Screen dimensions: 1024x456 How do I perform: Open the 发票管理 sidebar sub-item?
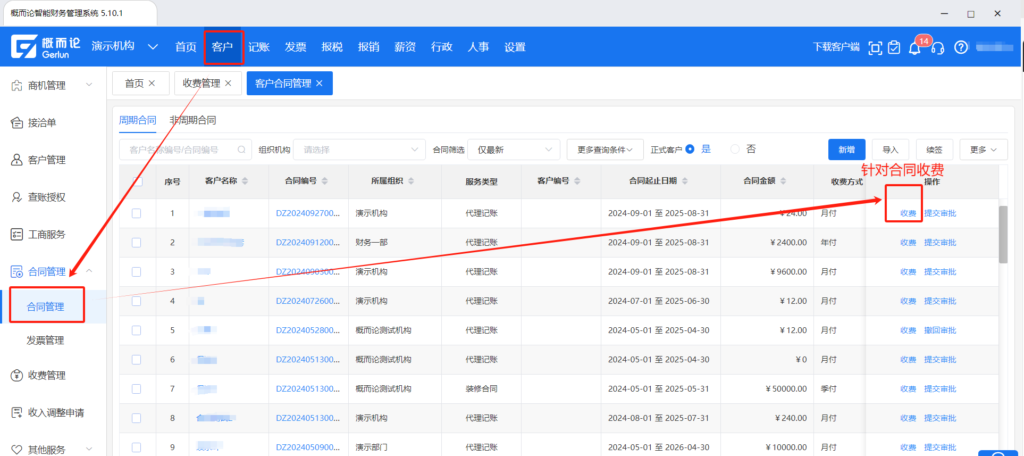tap(45, 340)
